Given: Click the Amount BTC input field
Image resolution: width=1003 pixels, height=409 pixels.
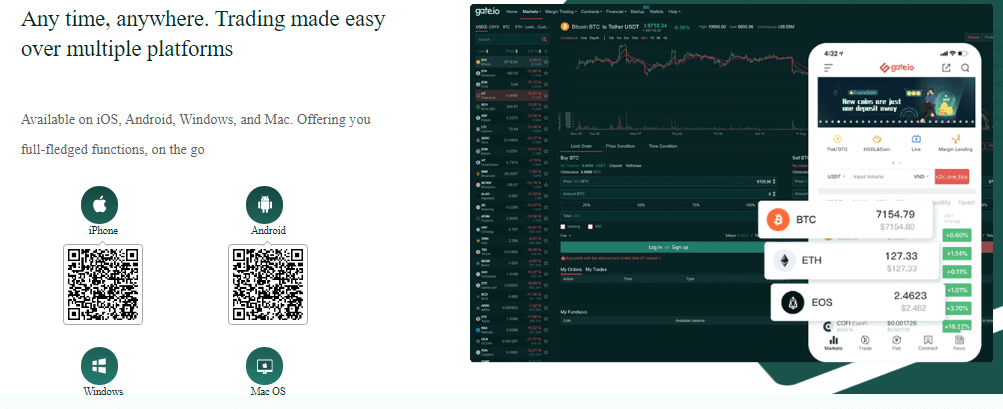Looking at the screenshot, I should point(668,194).
